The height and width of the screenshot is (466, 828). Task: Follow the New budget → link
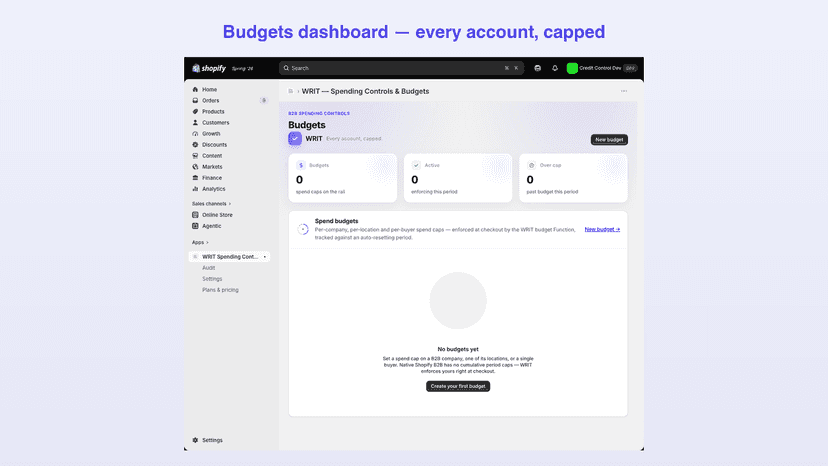[602, 229]
